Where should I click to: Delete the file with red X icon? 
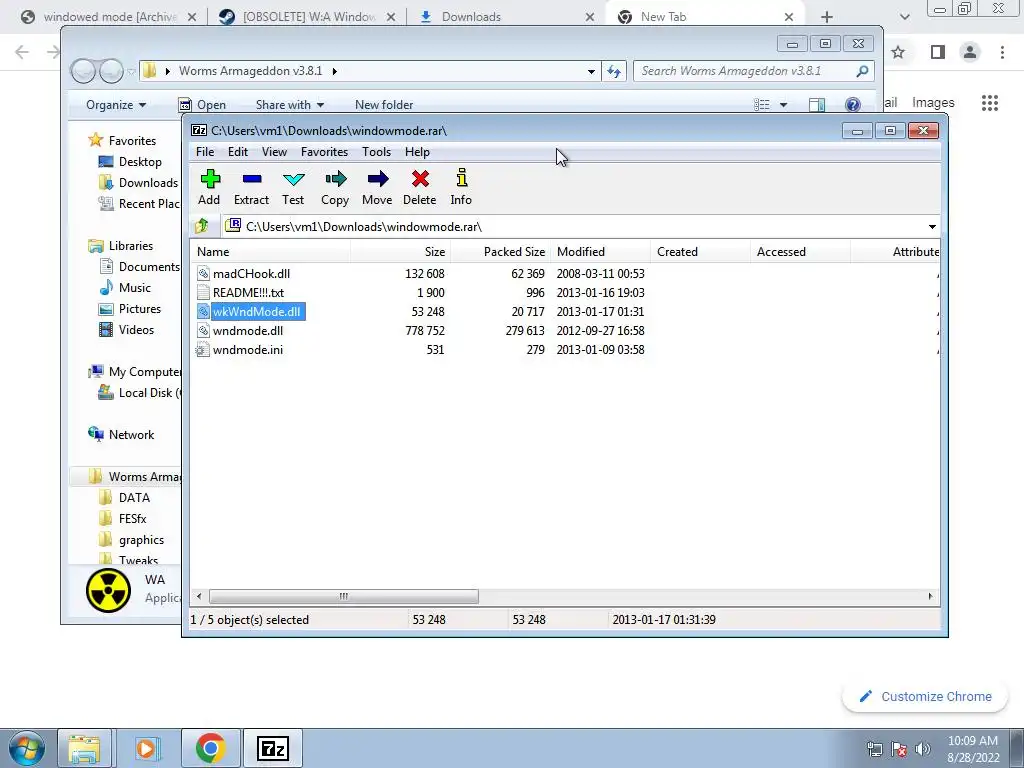click(x=420, y=188)
